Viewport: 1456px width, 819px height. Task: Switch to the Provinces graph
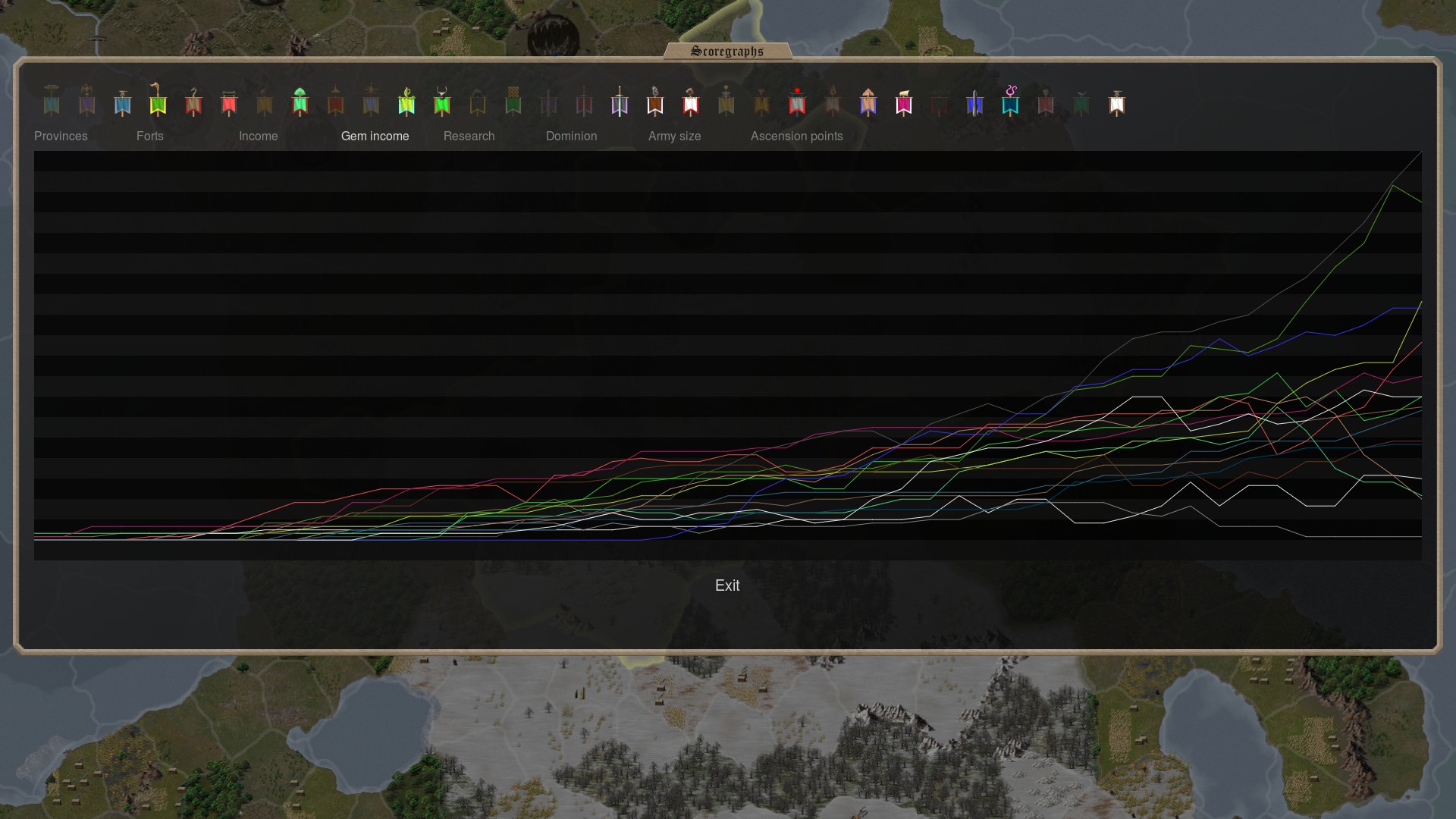[x=61, y=136]
